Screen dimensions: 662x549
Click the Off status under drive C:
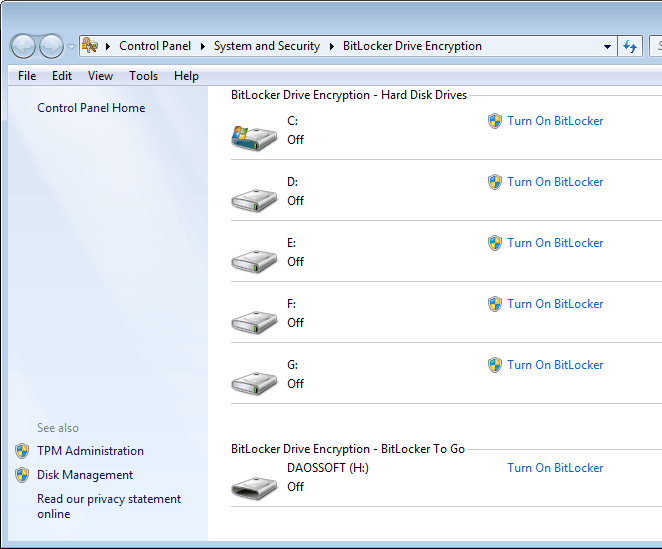click(295, 139)
